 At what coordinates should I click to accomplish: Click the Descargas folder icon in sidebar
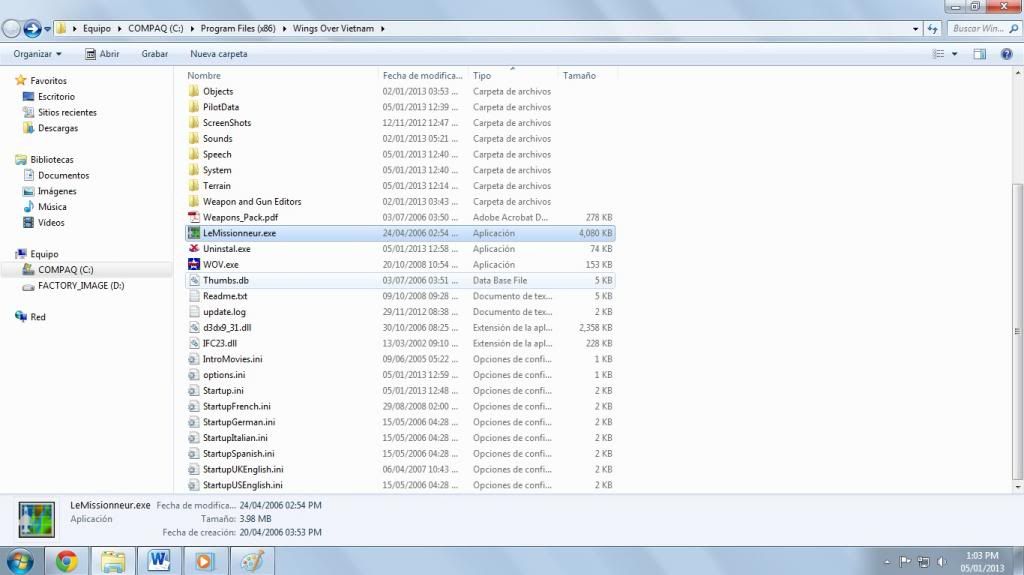[x=28, y=128]
